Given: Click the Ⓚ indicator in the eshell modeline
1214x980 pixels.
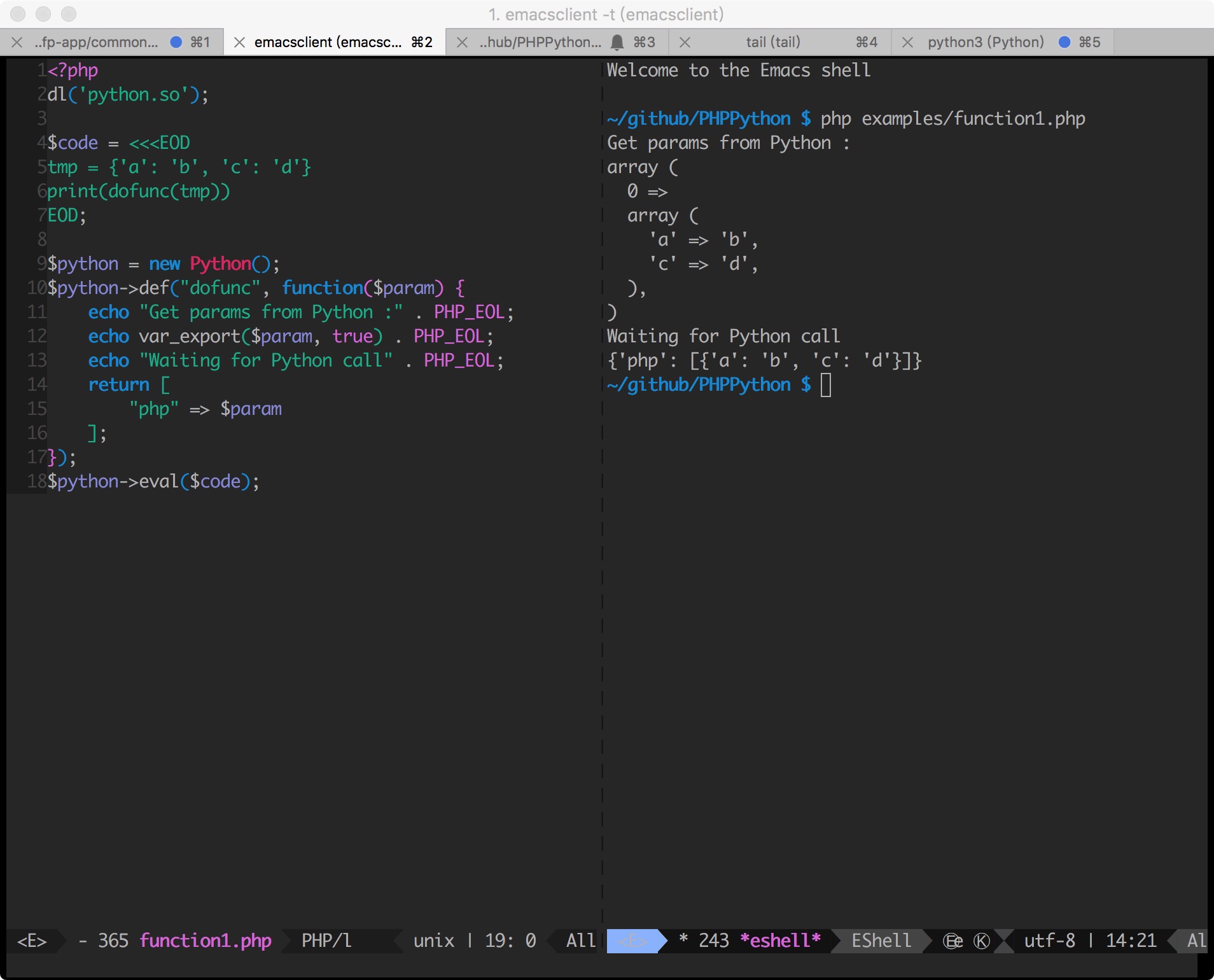Looking at the screenshot, I should click(982, 941).
